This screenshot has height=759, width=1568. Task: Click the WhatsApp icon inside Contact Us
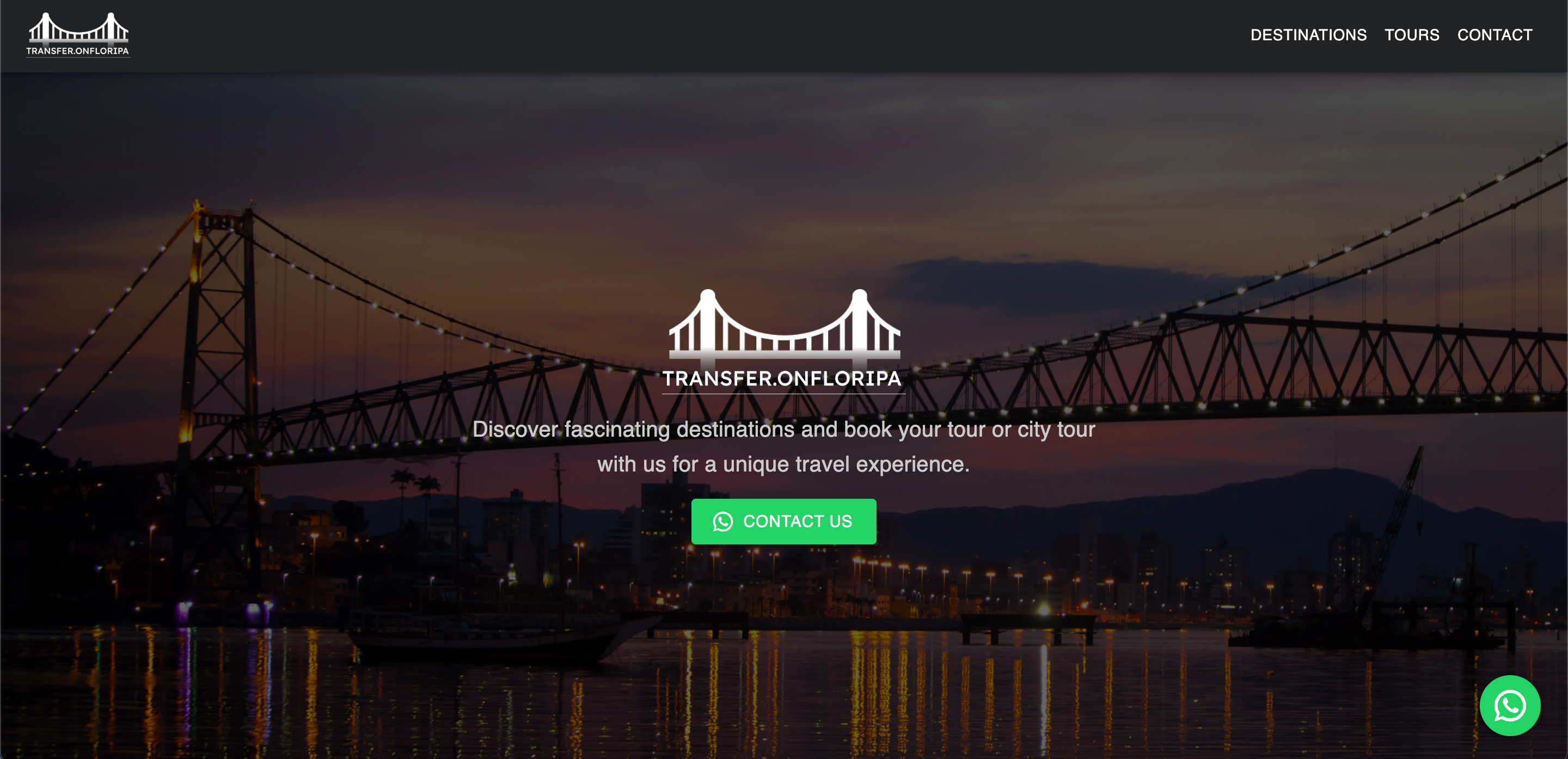point(722,522)
